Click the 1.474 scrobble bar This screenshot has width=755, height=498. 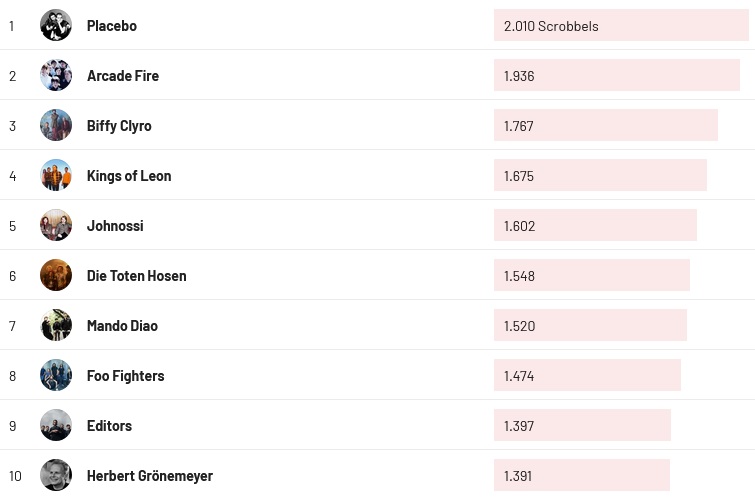click(587, 376)
